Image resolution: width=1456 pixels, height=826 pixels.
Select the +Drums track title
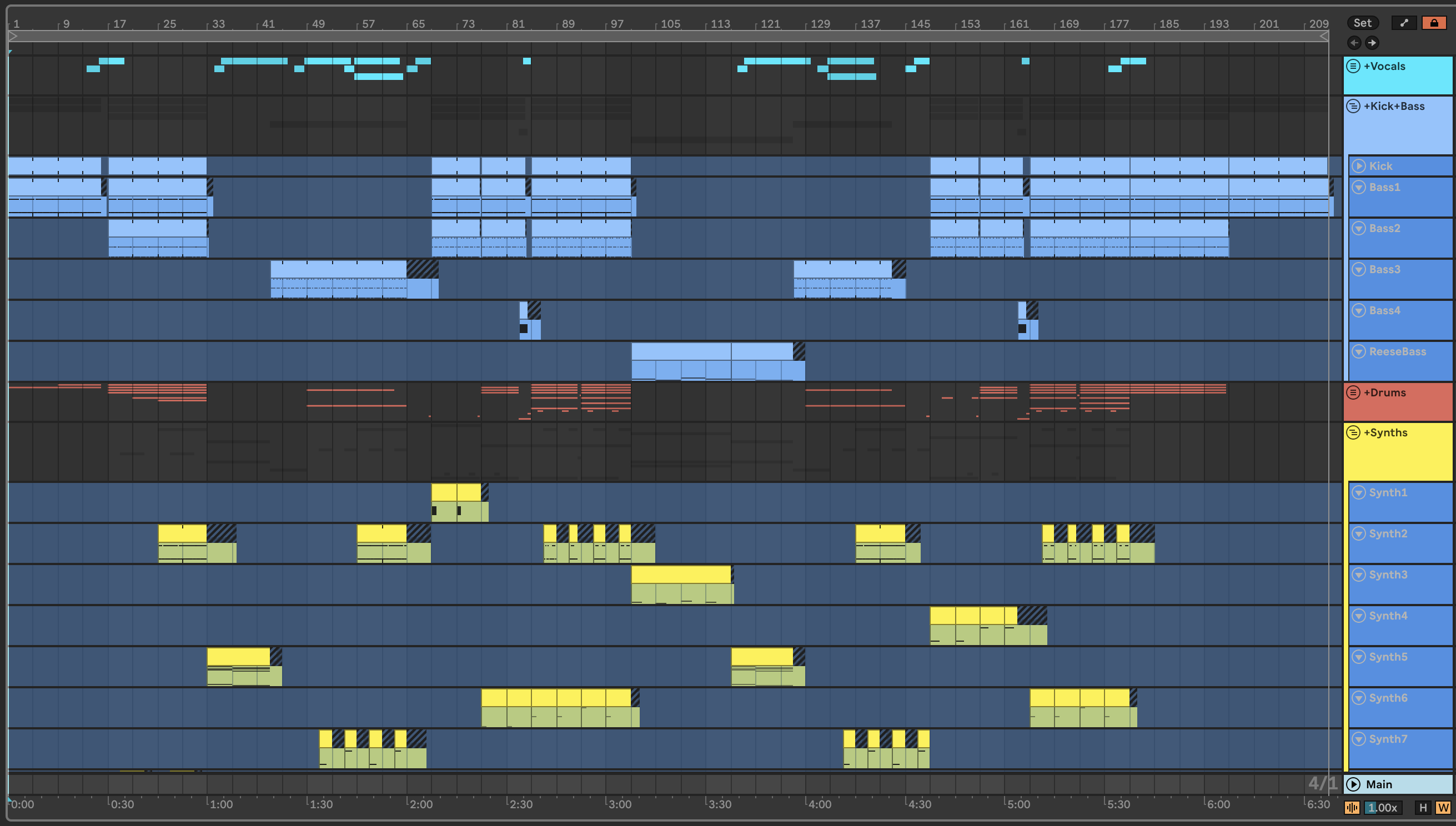pos(1384,392)
